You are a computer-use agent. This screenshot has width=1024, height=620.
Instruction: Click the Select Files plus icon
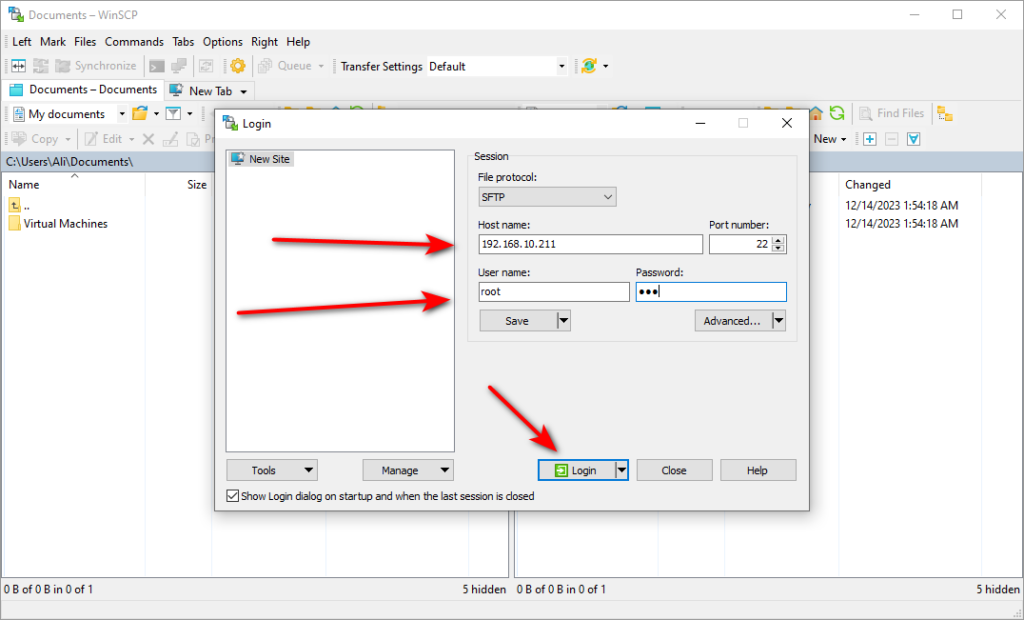(870, 139)
